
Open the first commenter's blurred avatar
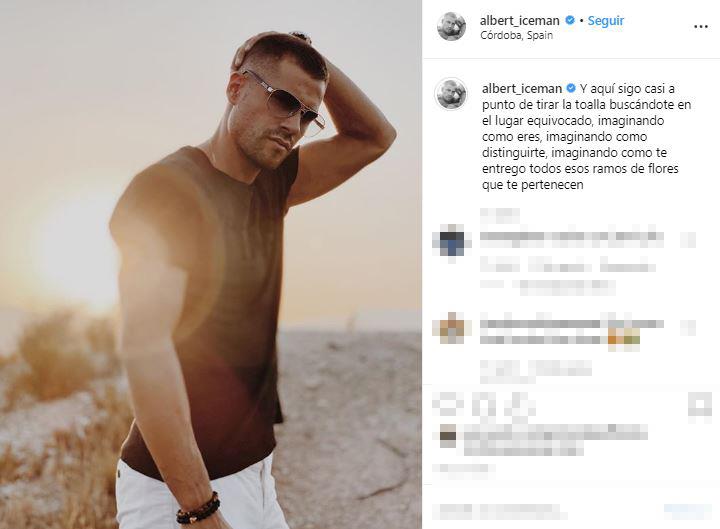pyautogui.click(x=451, y=242)
